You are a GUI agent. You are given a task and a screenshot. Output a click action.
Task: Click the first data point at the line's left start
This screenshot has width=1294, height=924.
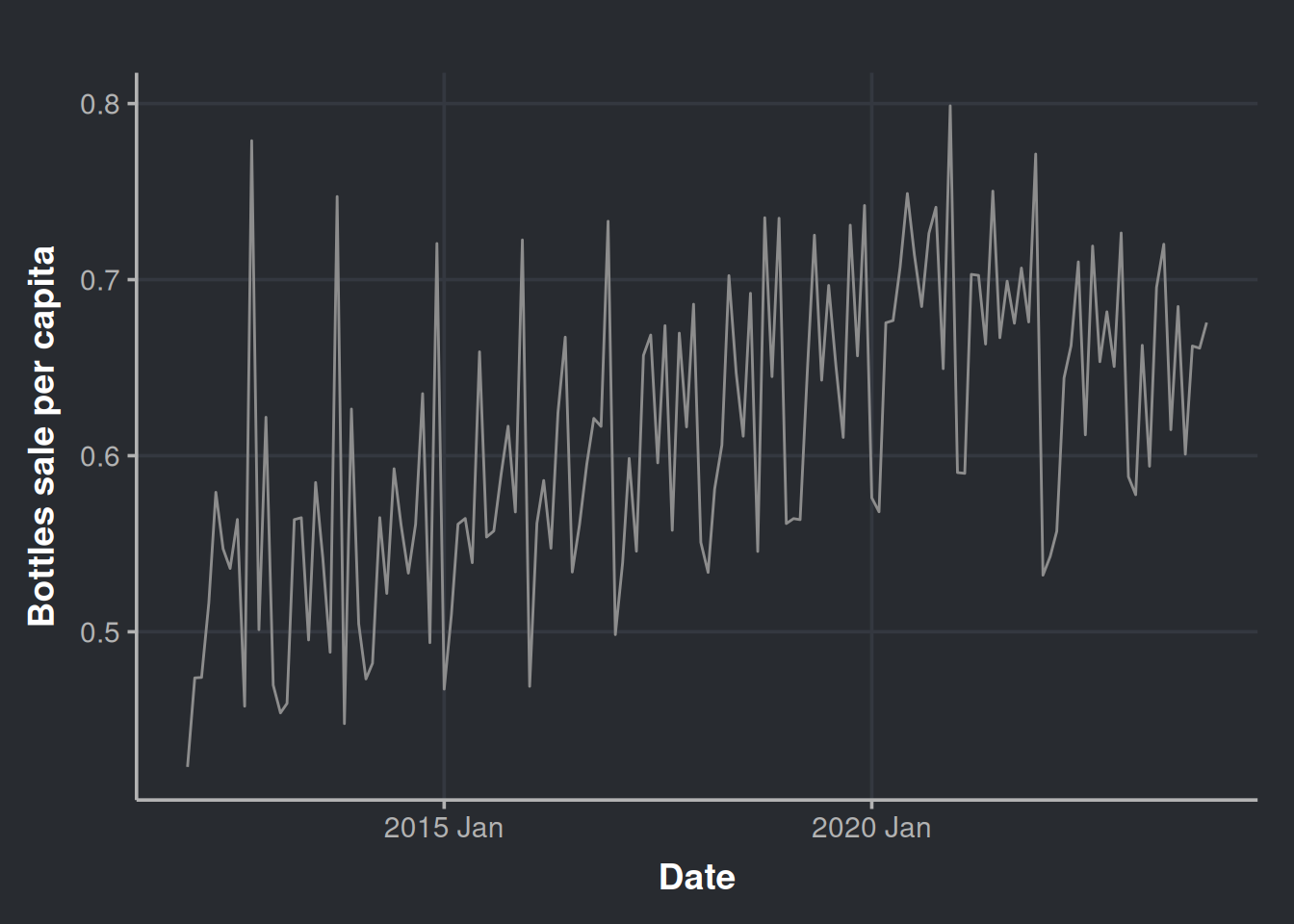[188, 765]
